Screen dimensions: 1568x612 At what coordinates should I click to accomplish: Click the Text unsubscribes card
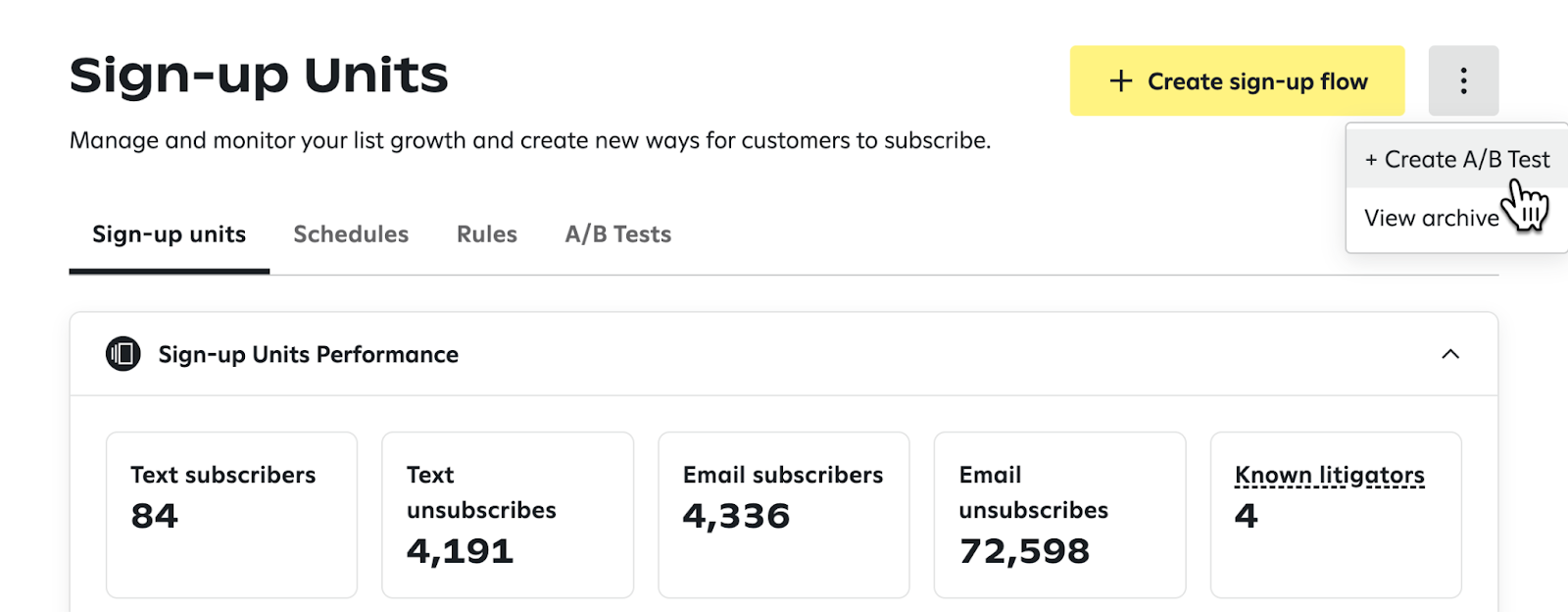click(507, 514)
